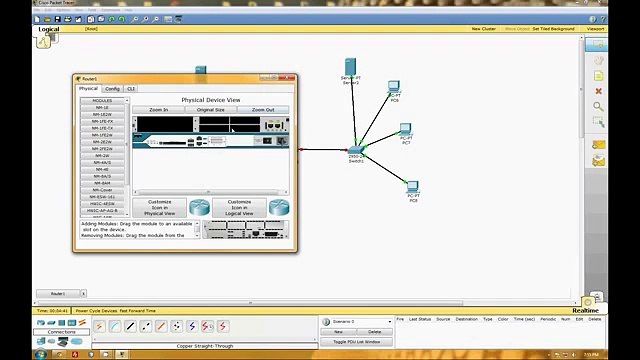The image size is (640, 360).
Task: Open the Logical workspace tab
Action: coord(49,29)
